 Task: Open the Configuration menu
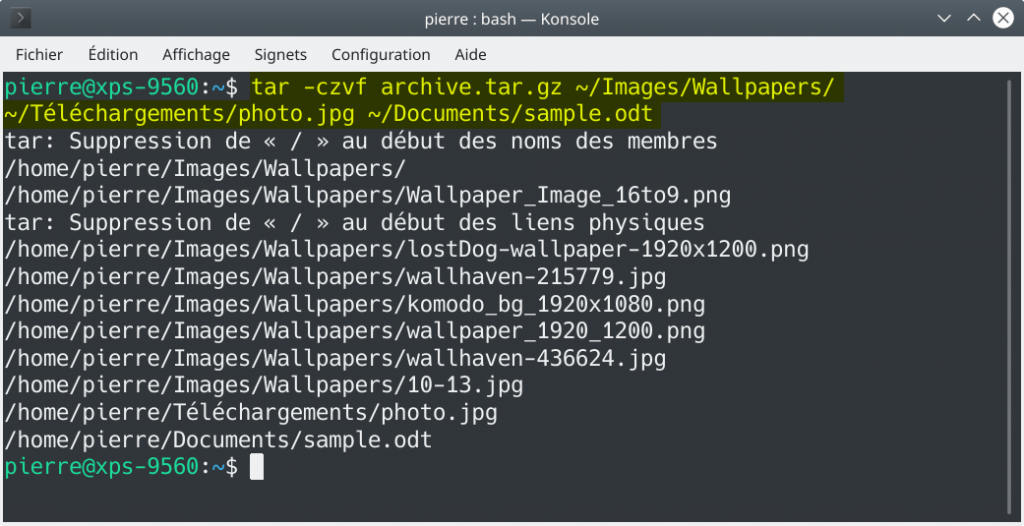(381, 55)
